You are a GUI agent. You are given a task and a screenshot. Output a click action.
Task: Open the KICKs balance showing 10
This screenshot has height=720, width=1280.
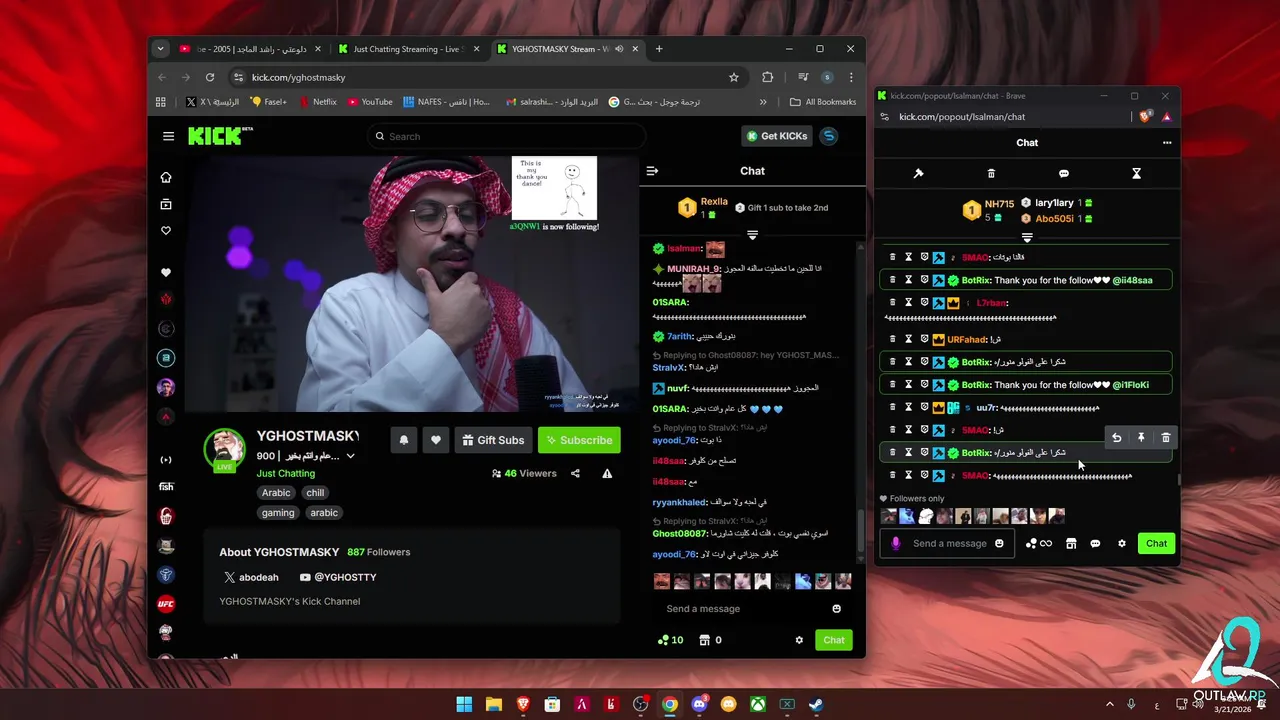(x=670, y=640)
